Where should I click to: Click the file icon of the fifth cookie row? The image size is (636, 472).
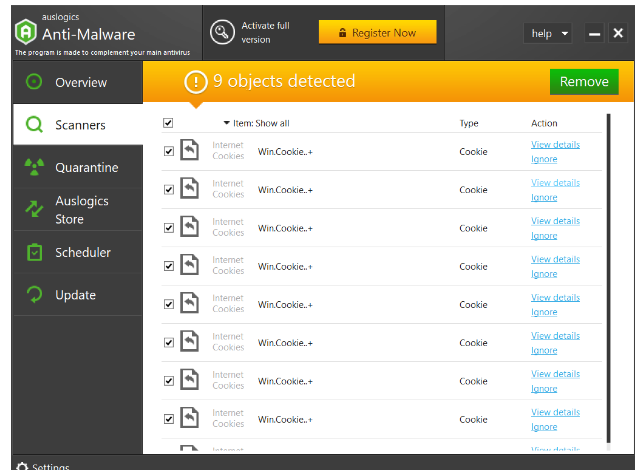coord(189,303)
